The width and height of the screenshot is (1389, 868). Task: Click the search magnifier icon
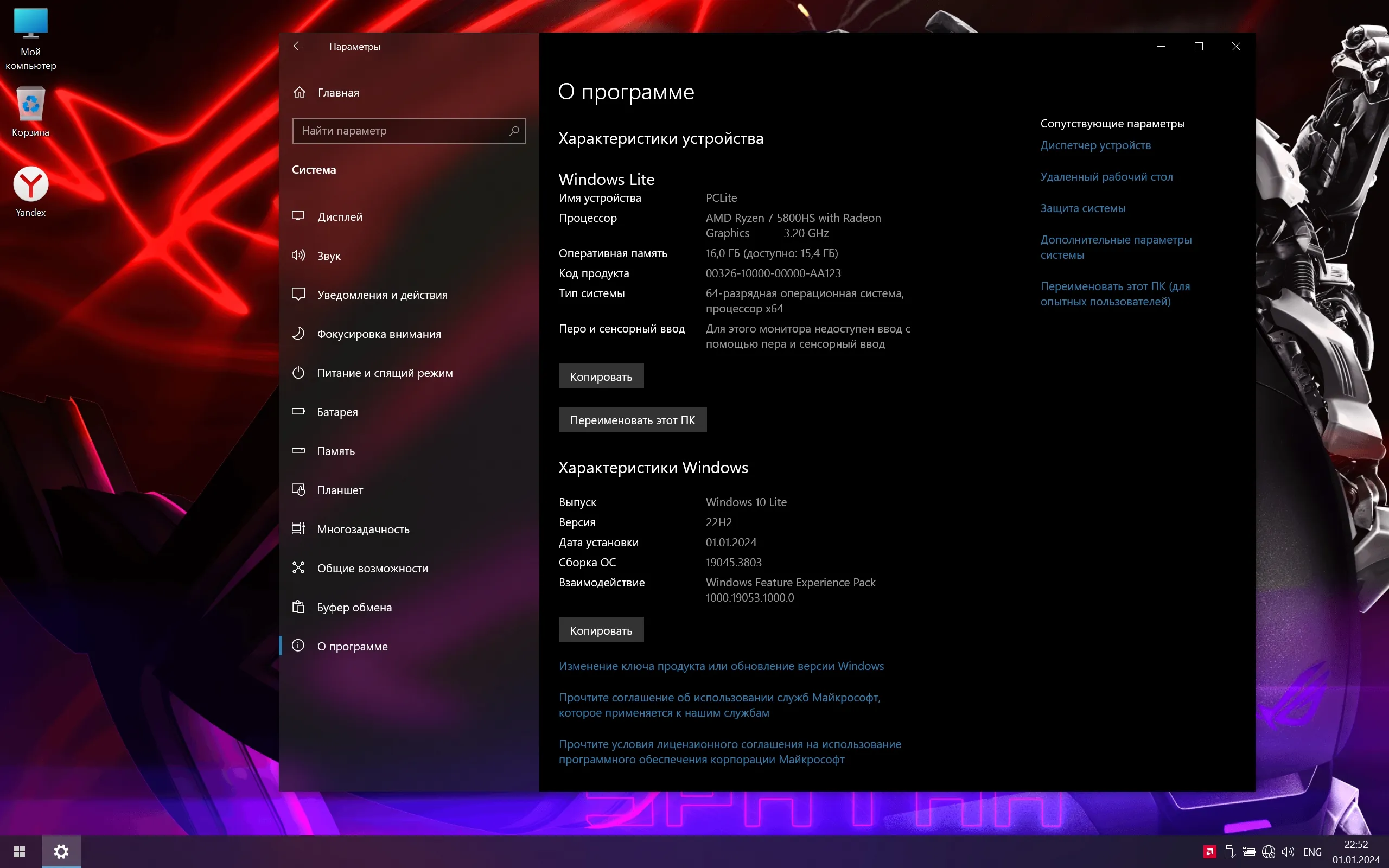click(514, 131)
